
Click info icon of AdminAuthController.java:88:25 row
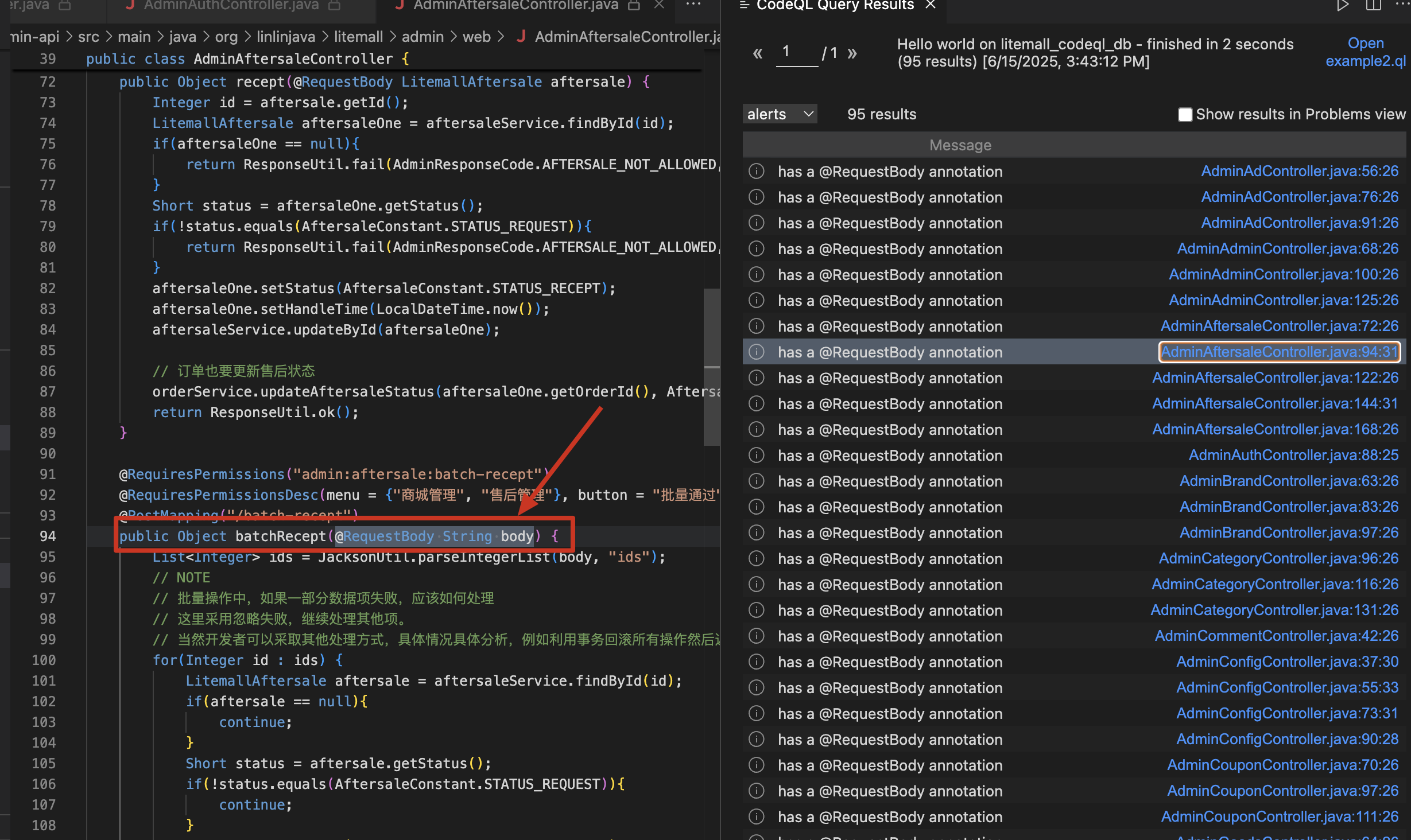[757, 456]
